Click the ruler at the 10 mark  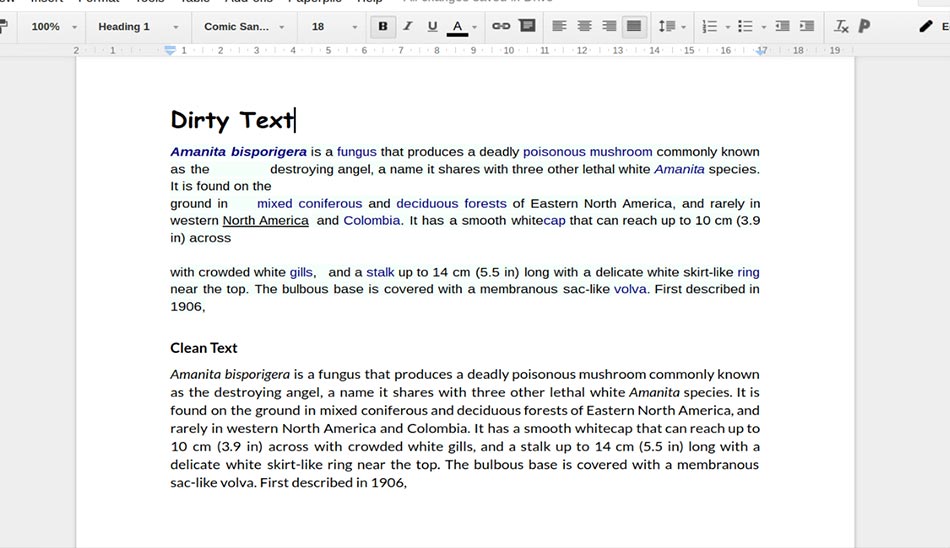coord(509,50)
